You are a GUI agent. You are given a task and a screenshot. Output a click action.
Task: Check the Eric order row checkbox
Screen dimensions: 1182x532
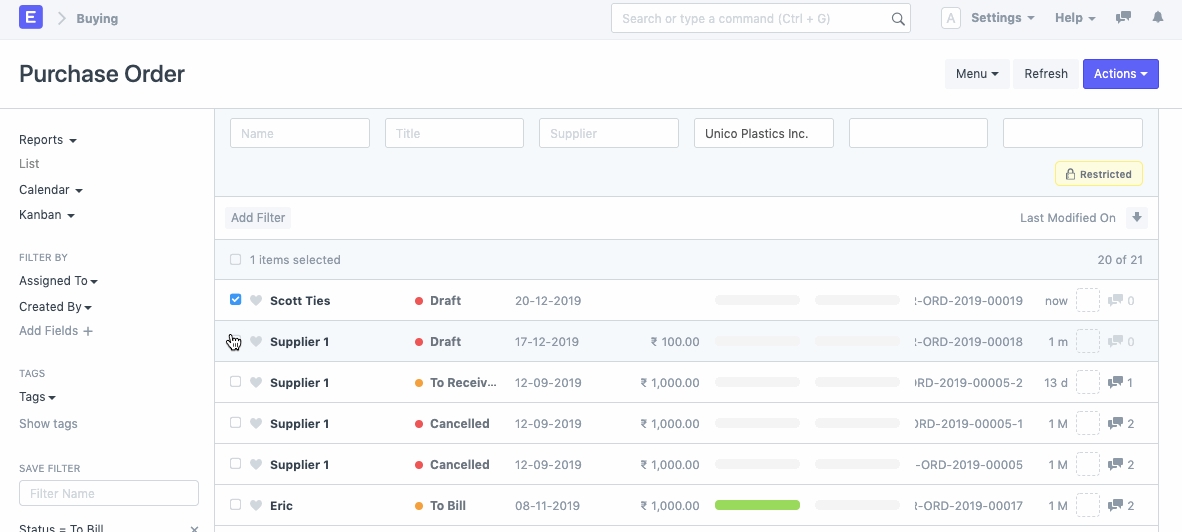(x=236, y=505)
